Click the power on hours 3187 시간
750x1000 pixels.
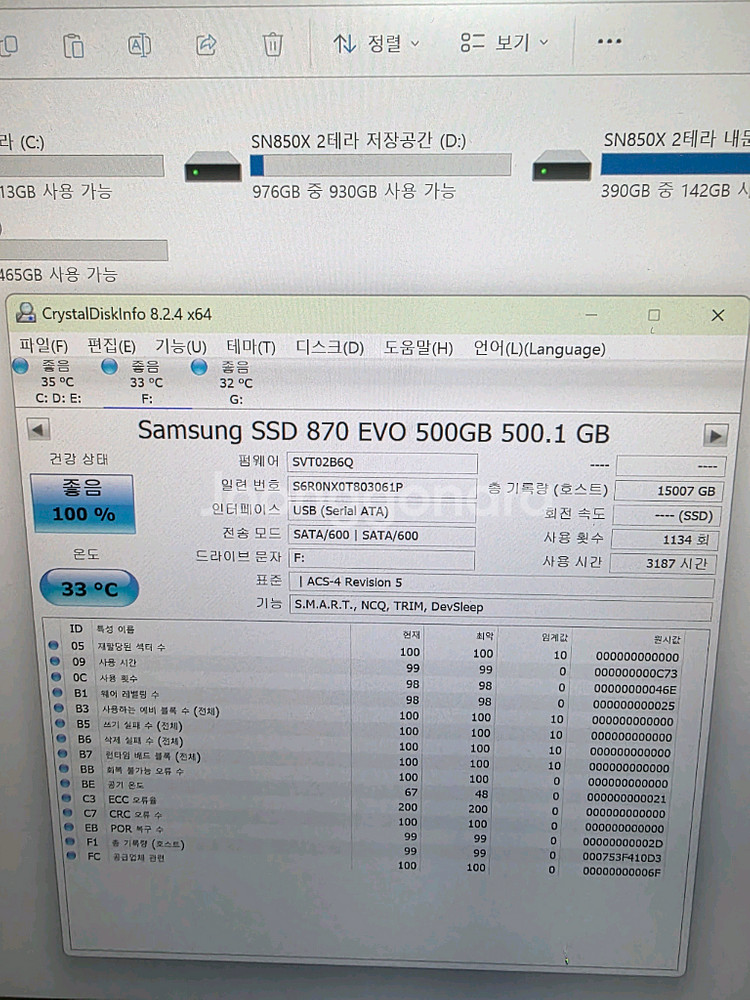coord(662,563)
